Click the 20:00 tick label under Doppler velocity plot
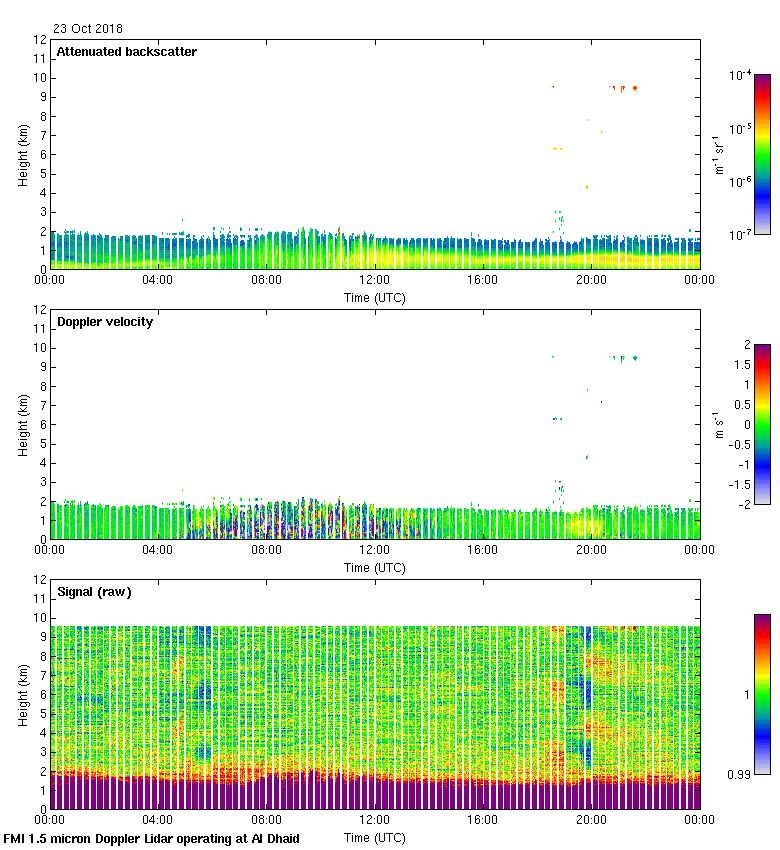The height and width of the screenshot is (850, 780). (591, 551)
